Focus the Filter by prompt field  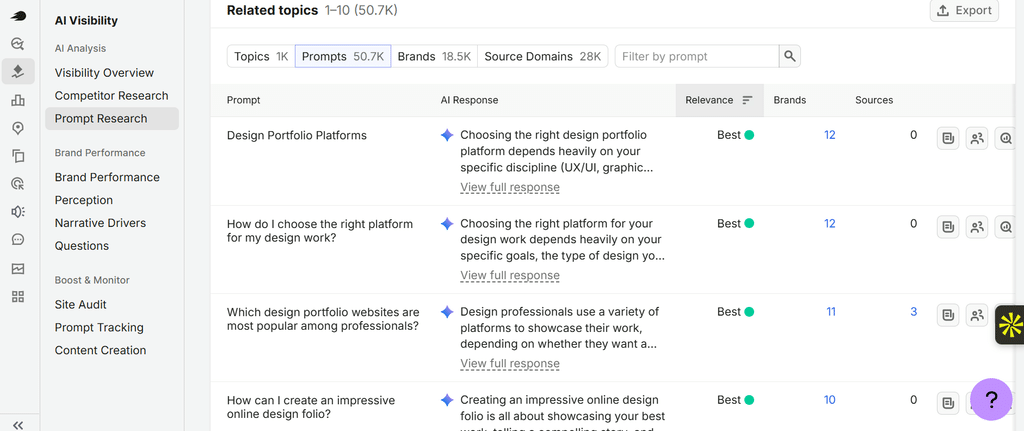coord(697,56)
